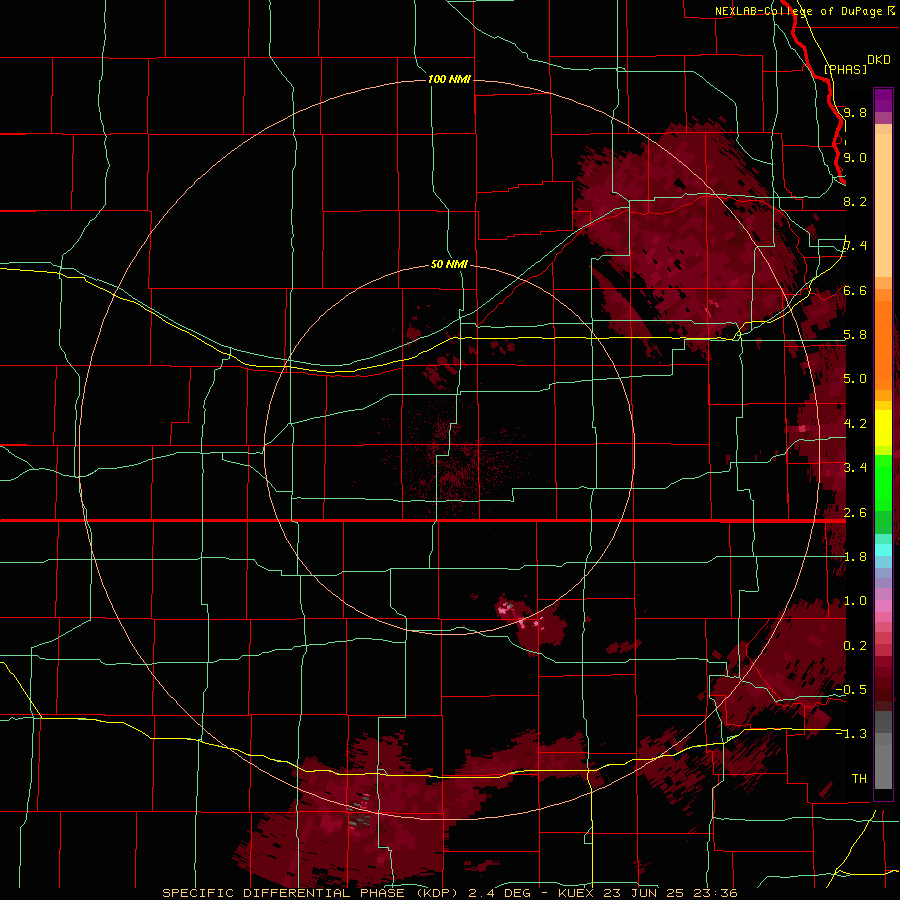Click the [PHAS] units label

(x=845, y=69)
